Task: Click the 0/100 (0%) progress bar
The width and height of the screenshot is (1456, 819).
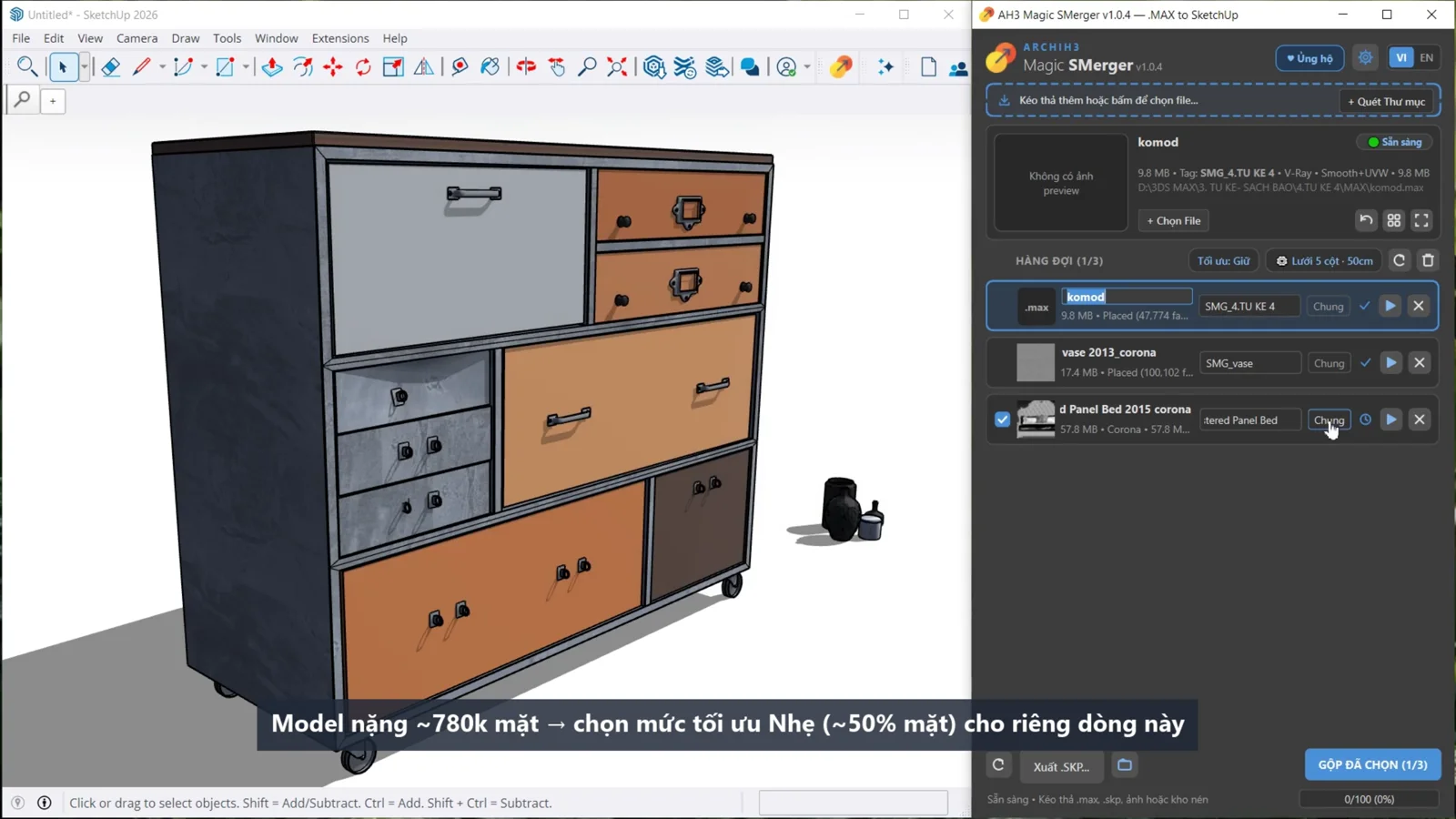Action: [1369, 799]
